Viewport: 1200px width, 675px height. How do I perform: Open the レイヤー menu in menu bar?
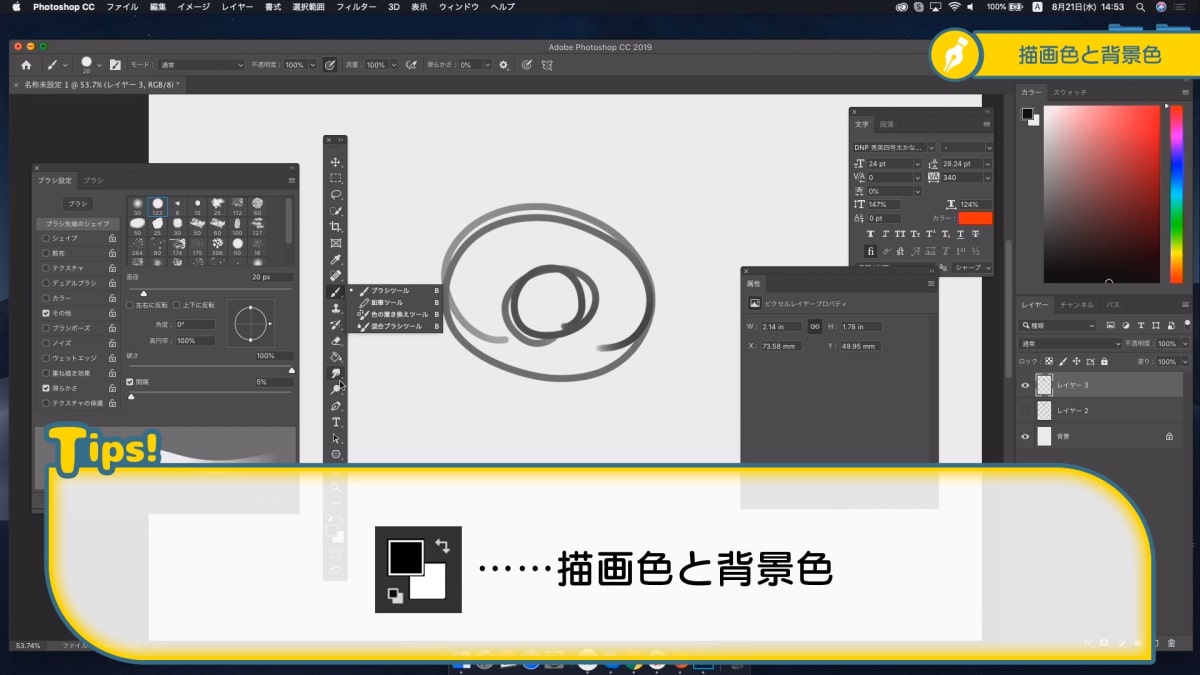click(237, 7)
